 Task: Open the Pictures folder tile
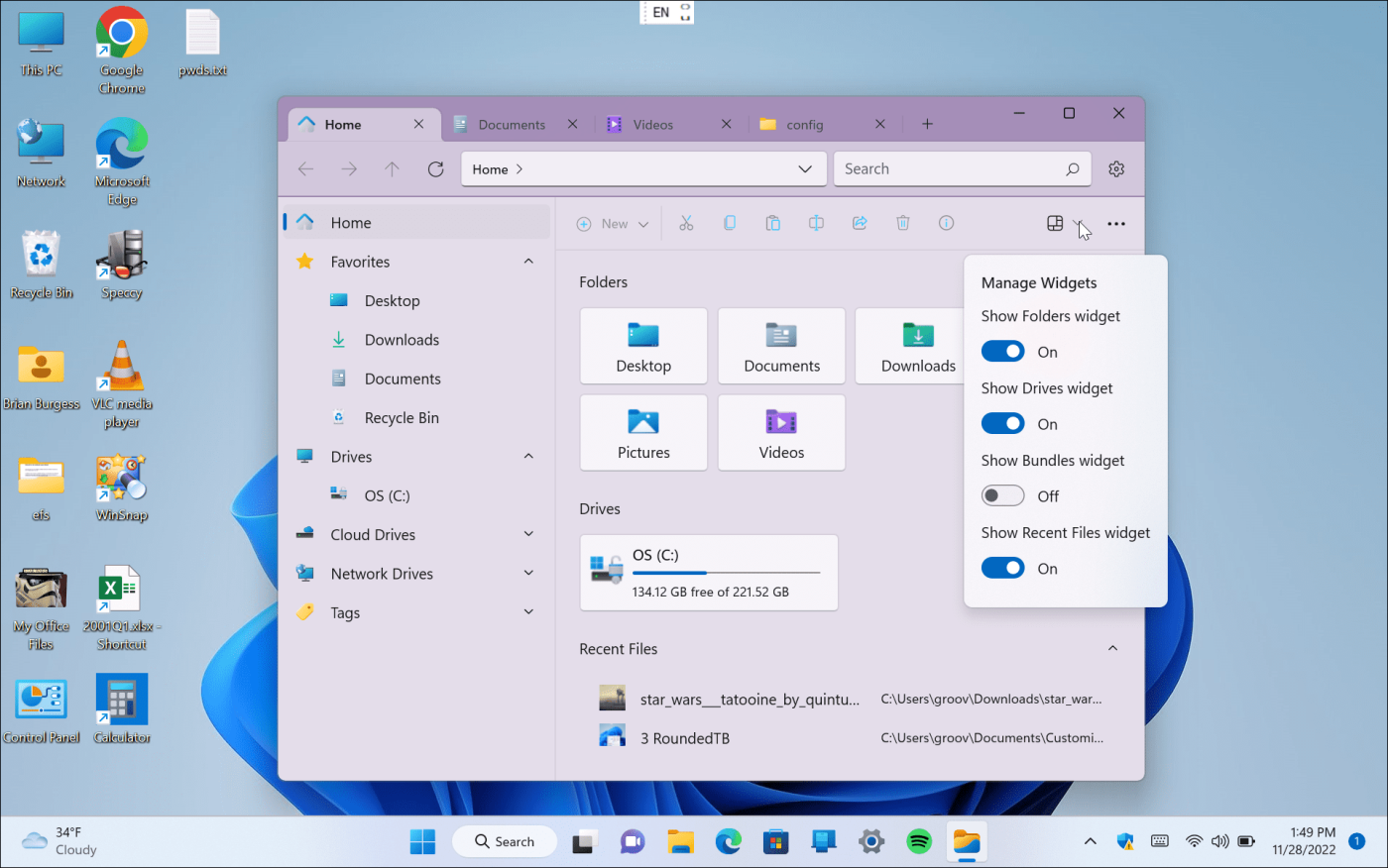[x=643, y=433]
